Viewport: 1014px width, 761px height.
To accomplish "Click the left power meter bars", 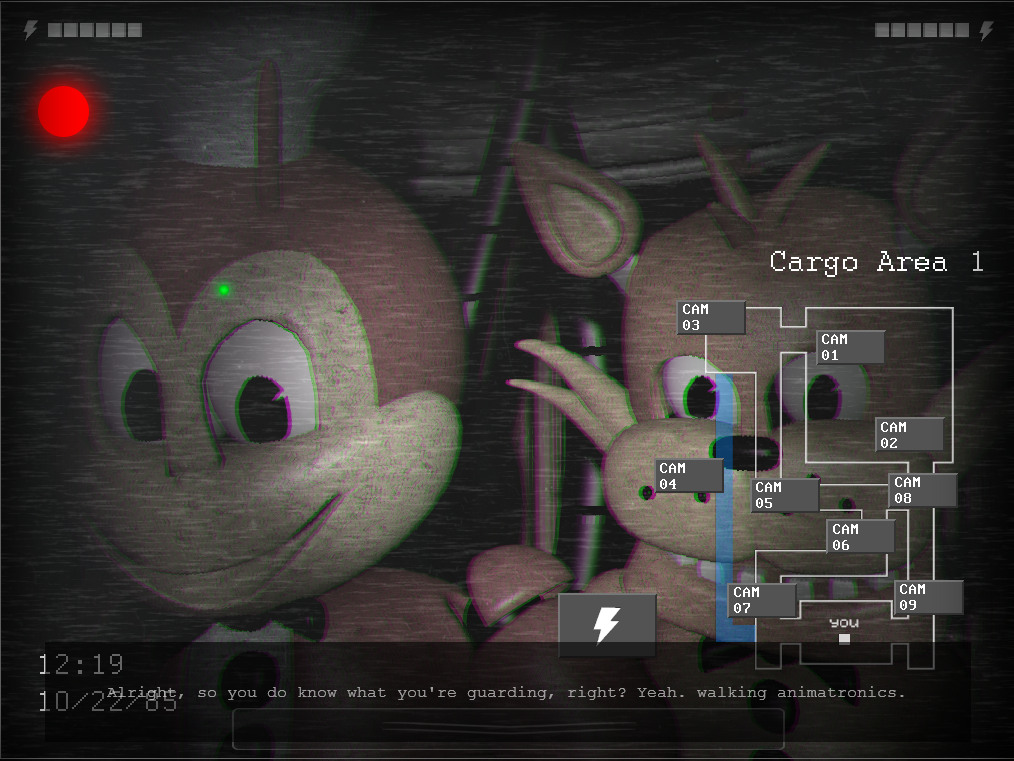I will [x=94, y=30].
